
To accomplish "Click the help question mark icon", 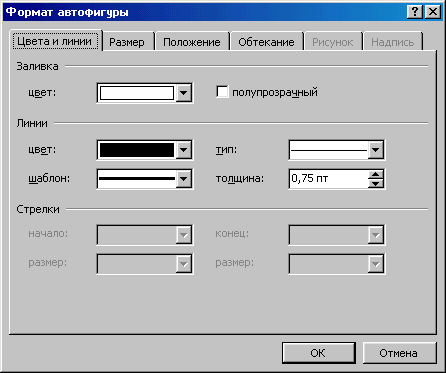I will 415,12.
